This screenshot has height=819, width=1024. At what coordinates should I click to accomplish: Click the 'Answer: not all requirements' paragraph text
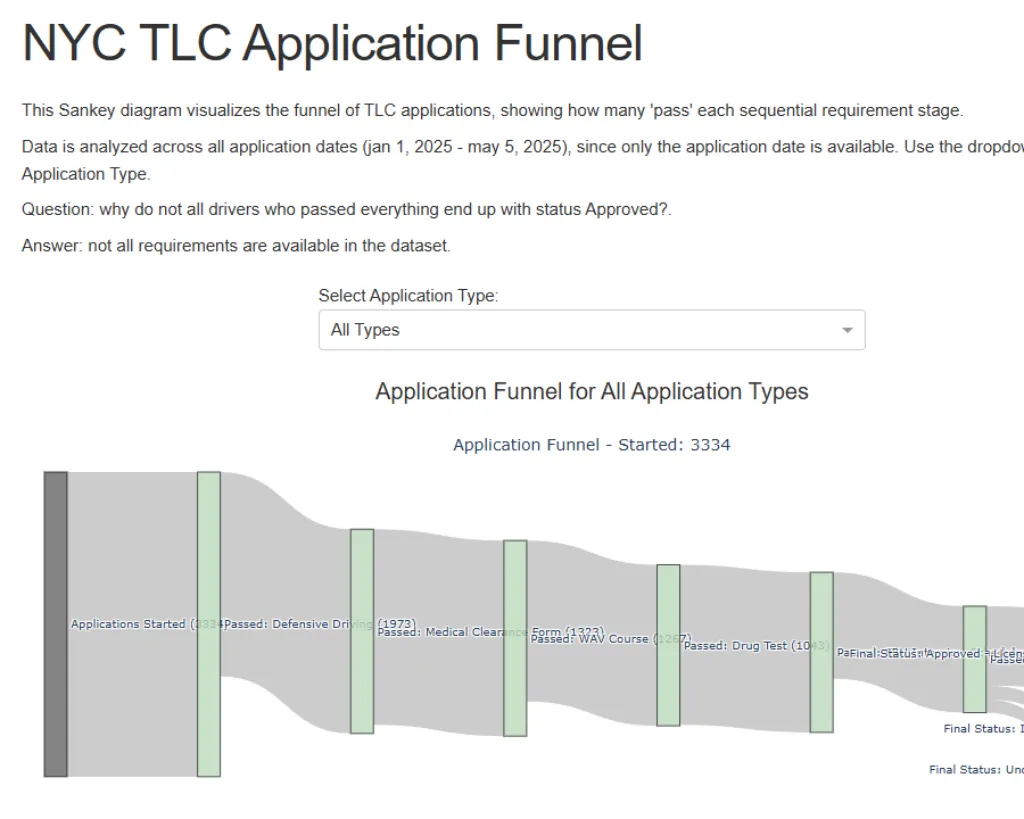pos(236,245)
